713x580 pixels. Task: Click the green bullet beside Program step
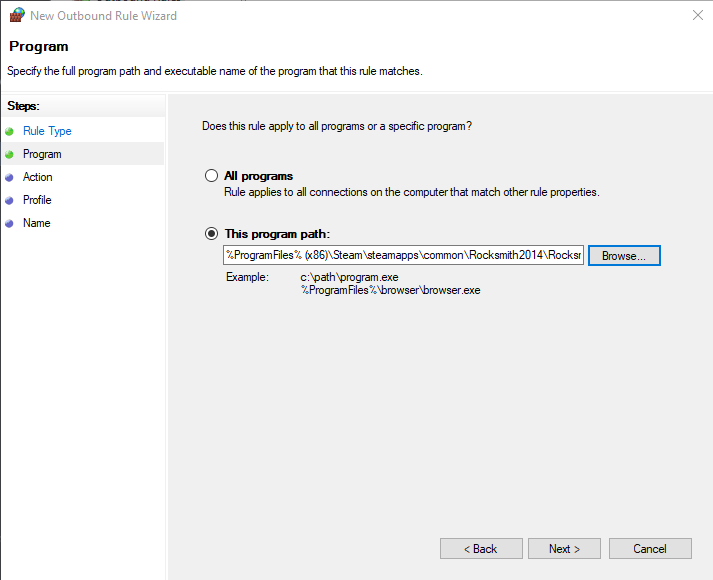click(x=10, y=154)
